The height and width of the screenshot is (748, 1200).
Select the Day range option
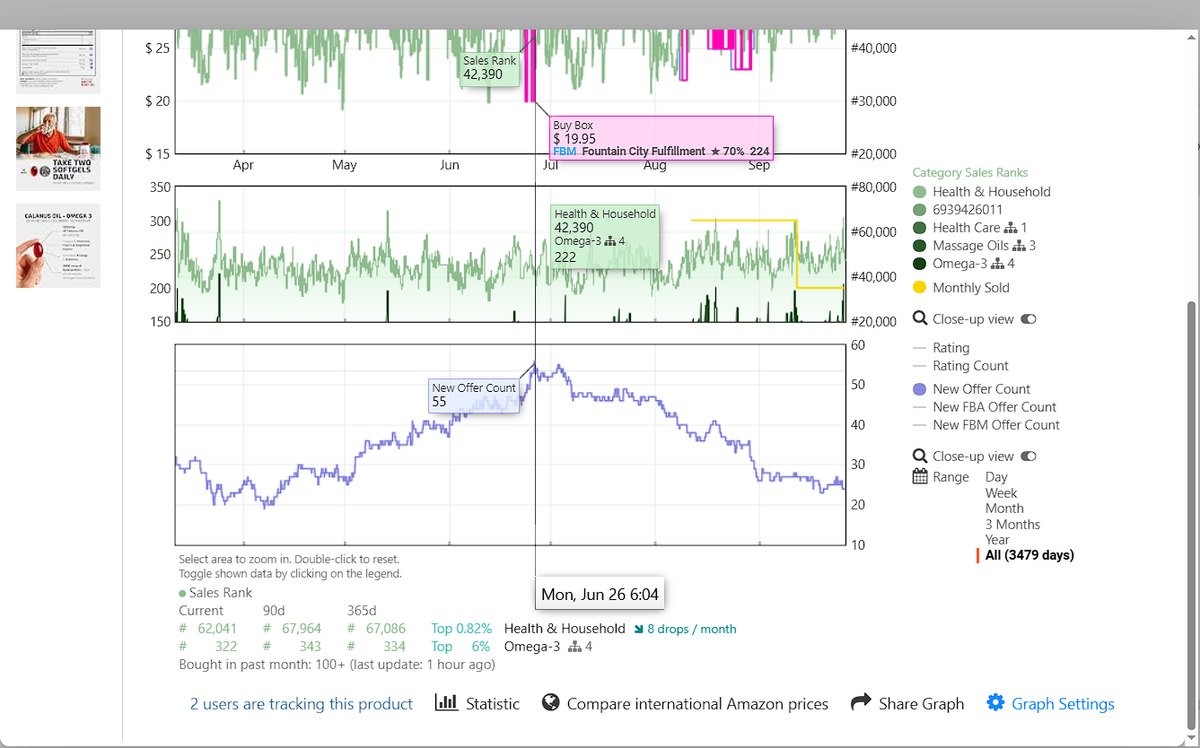(996, 477)
